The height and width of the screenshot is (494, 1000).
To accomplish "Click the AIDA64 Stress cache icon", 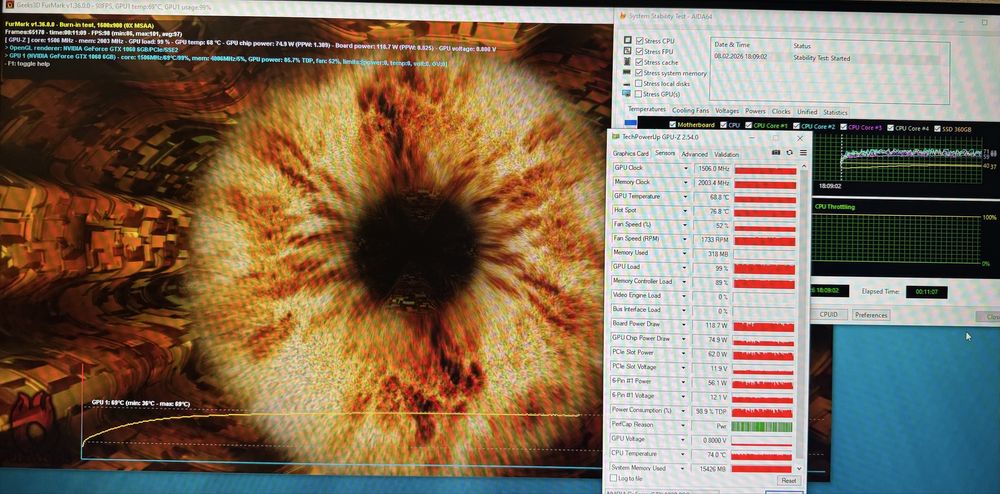I will pos(627,62).
